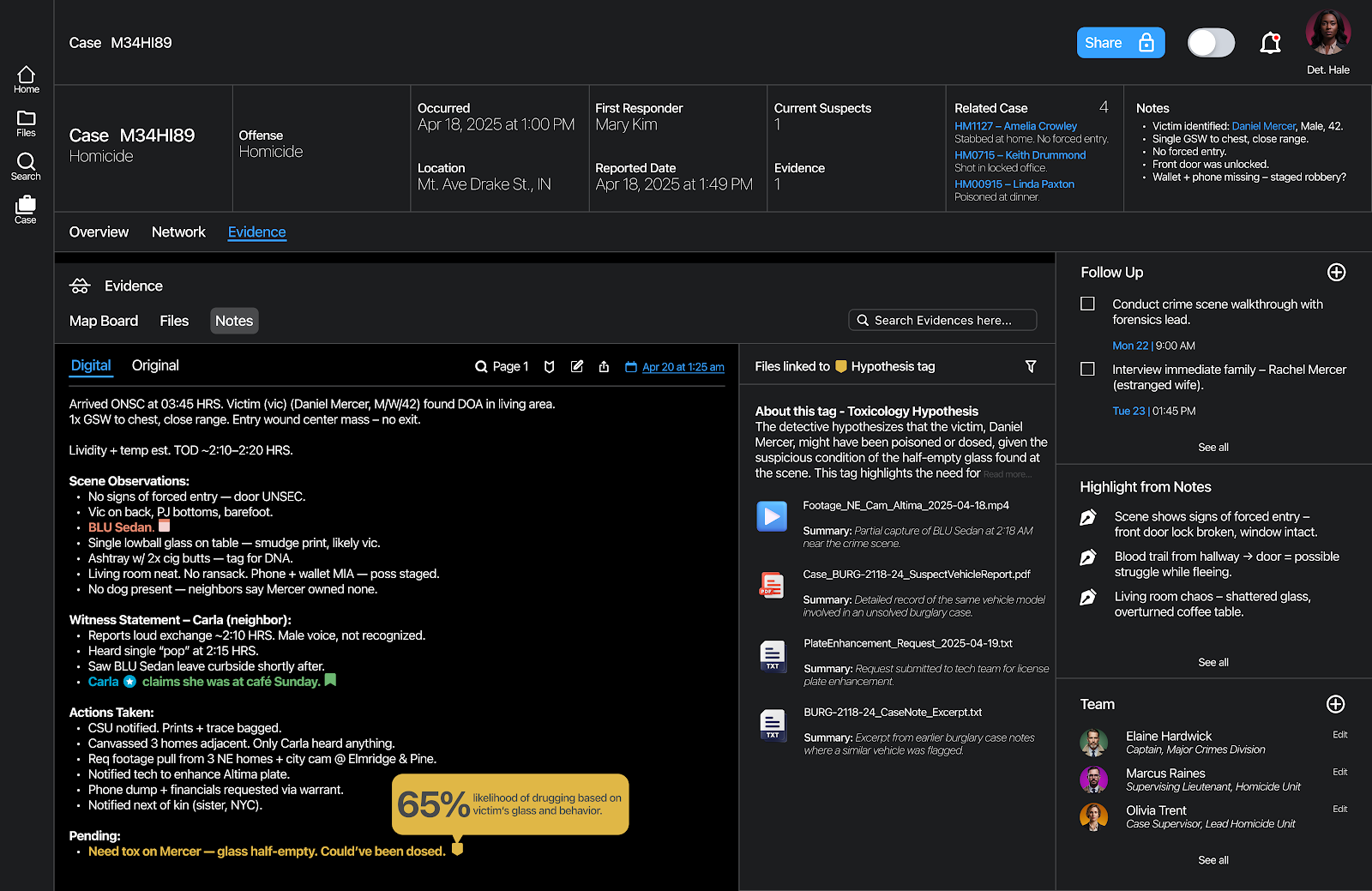Click the Mon 22 follow-up date
Image resolution: width=1372 pixels, height=891 pixels.
pos(1130,346)
